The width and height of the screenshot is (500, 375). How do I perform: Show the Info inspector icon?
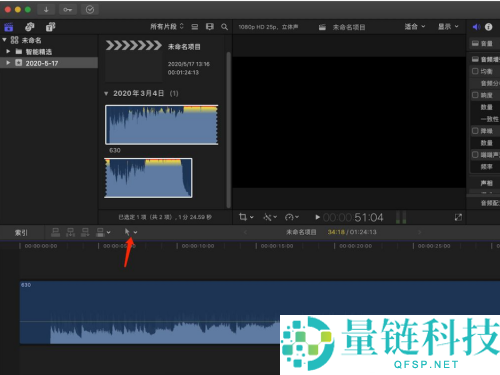[x=489, y=27]
